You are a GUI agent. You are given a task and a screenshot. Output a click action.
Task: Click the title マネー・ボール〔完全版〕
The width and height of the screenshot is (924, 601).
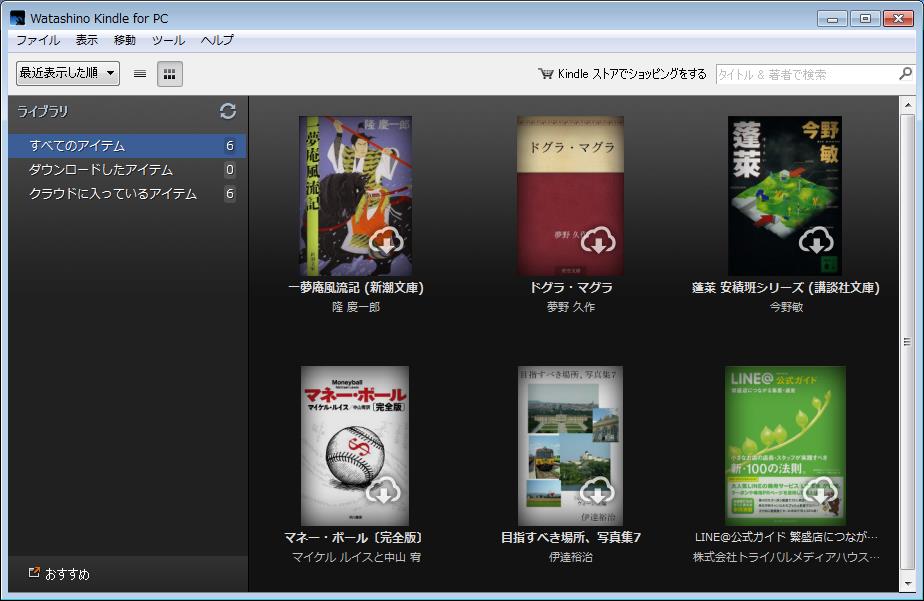355,537
